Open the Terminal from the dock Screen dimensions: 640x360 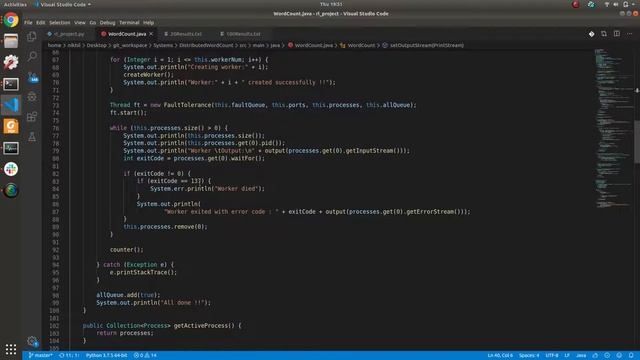tap(11, 84)
